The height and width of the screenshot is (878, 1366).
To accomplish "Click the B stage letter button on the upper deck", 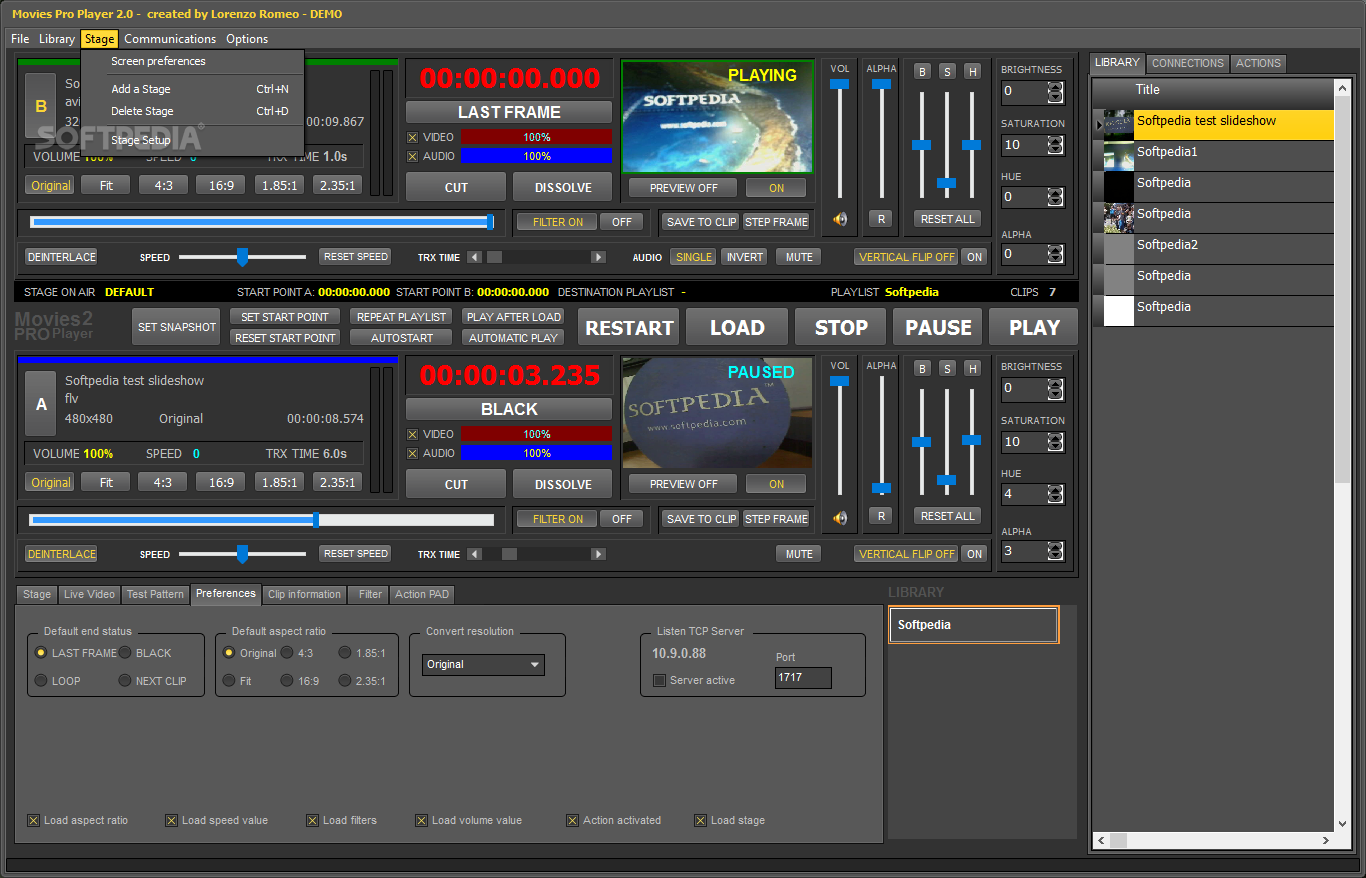I will click(x=41, y=106).
